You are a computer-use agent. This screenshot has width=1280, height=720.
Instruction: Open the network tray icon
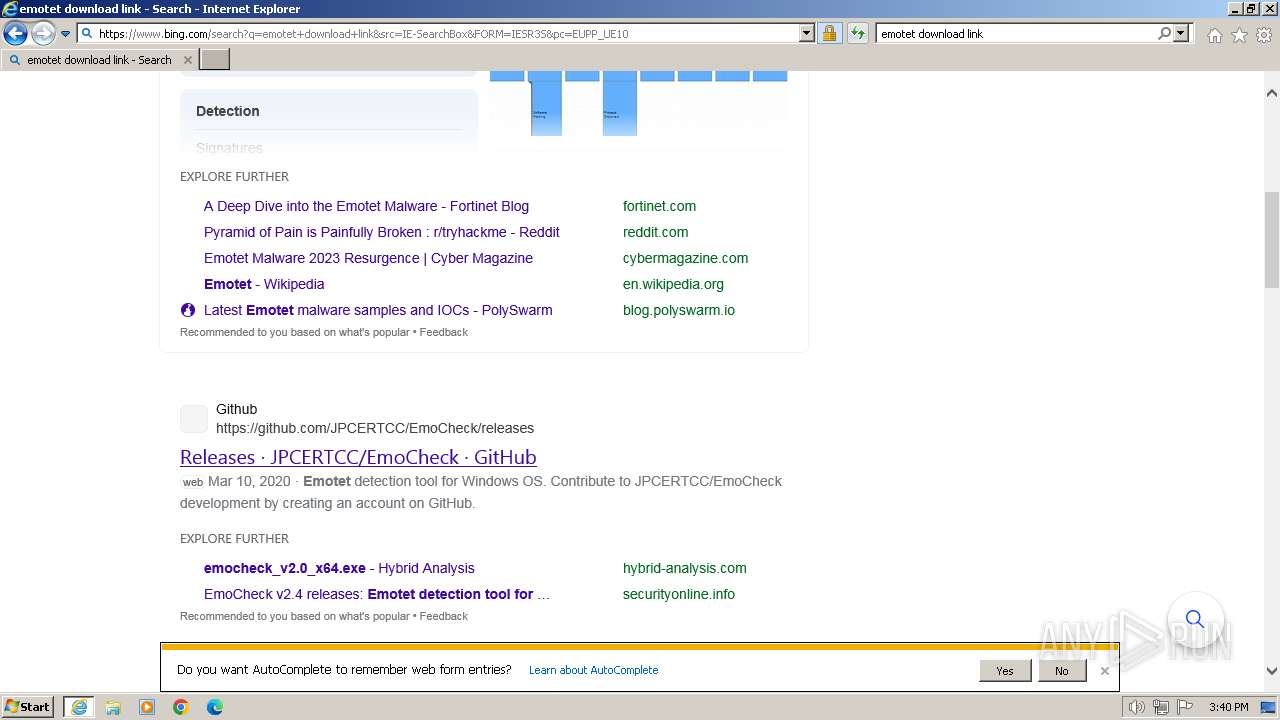click(1161, 707)
